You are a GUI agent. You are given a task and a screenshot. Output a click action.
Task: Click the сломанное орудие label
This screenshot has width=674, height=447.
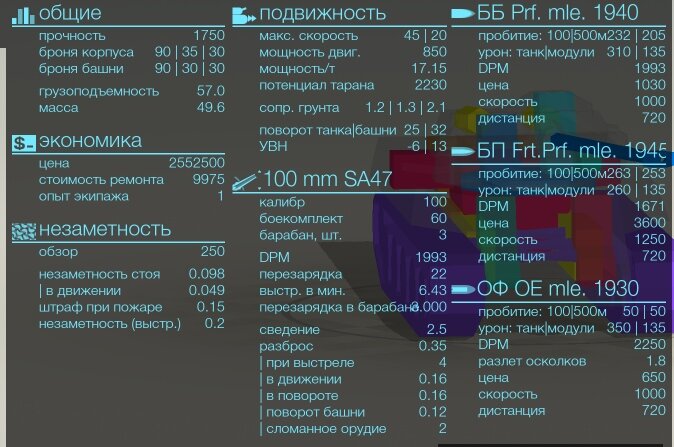pyautogui.click(x=326, y=429)
